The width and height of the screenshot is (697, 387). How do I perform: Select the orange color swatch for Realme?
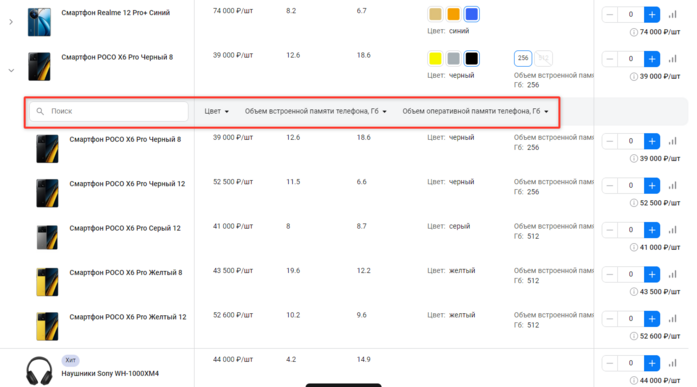[x=453, y=14]
